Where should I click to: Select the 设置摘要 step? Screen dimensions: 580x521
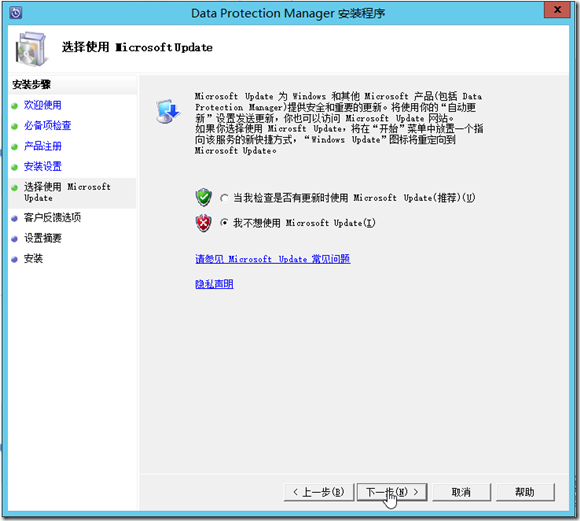[x=43, y=238]
